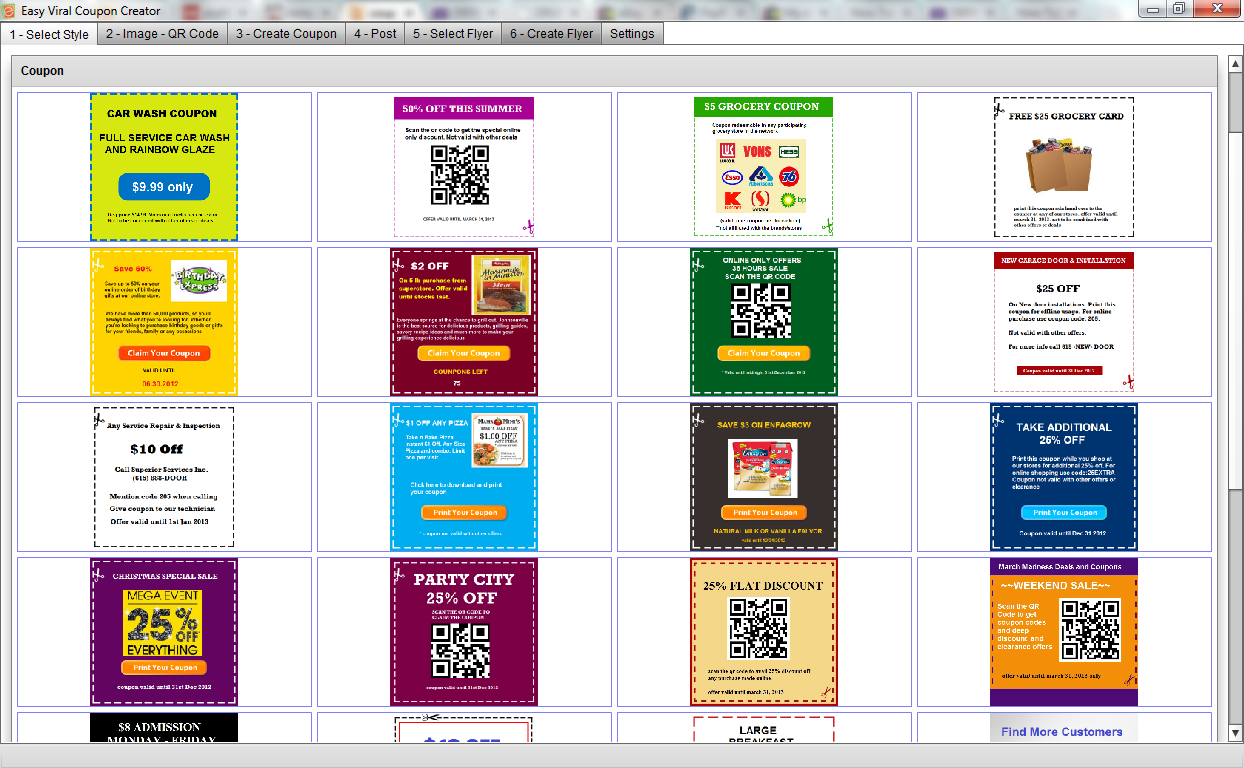Select the maroon $2 Off coupon template

pyautogui.click(x=464, y=322)
